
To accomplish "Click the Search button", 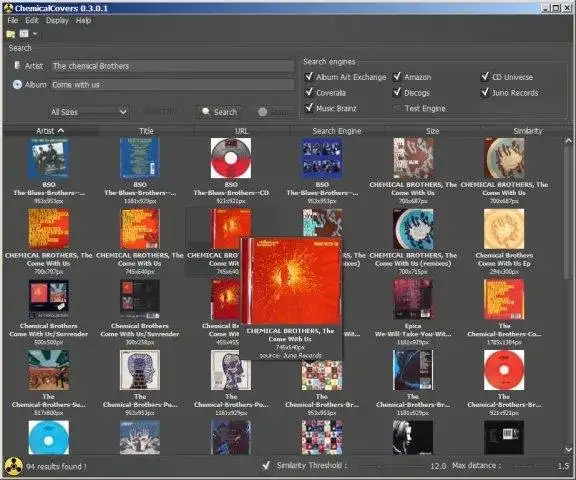I will coord(219,112).
